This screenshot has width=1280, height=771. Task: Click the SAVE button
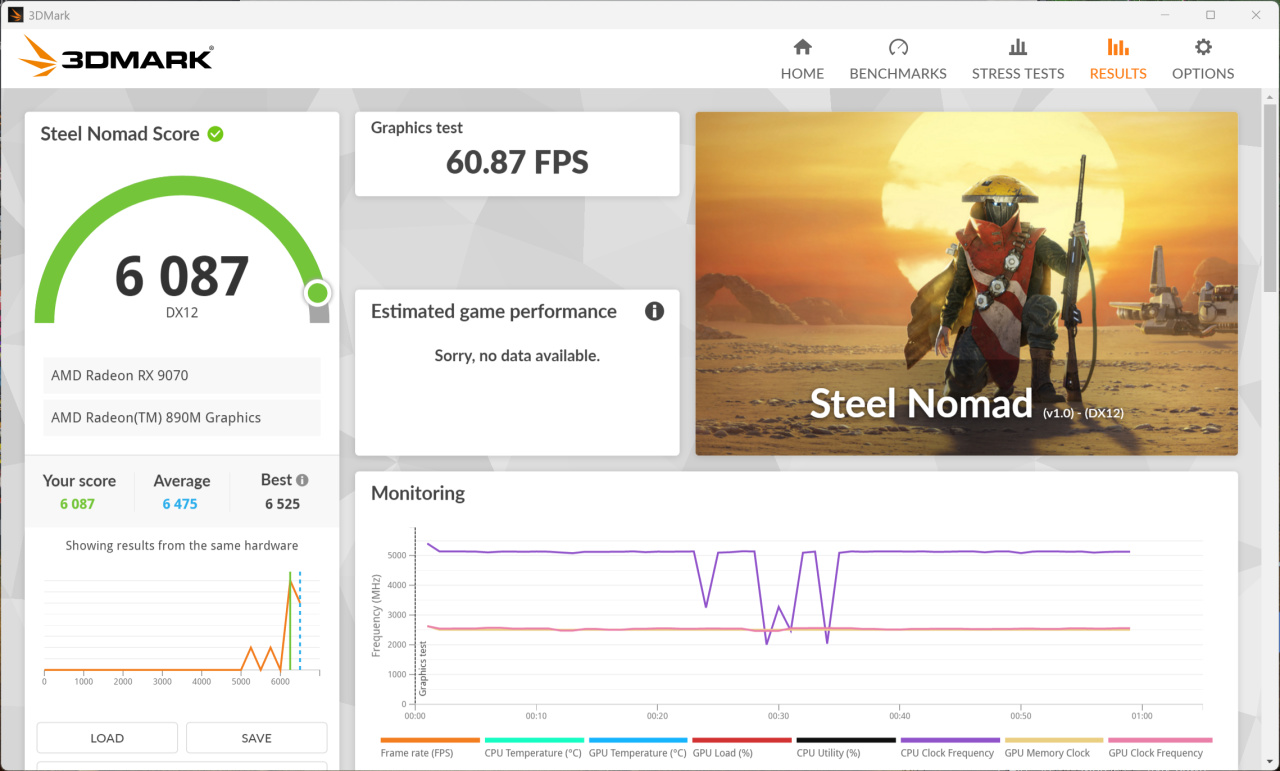[256, 738]
